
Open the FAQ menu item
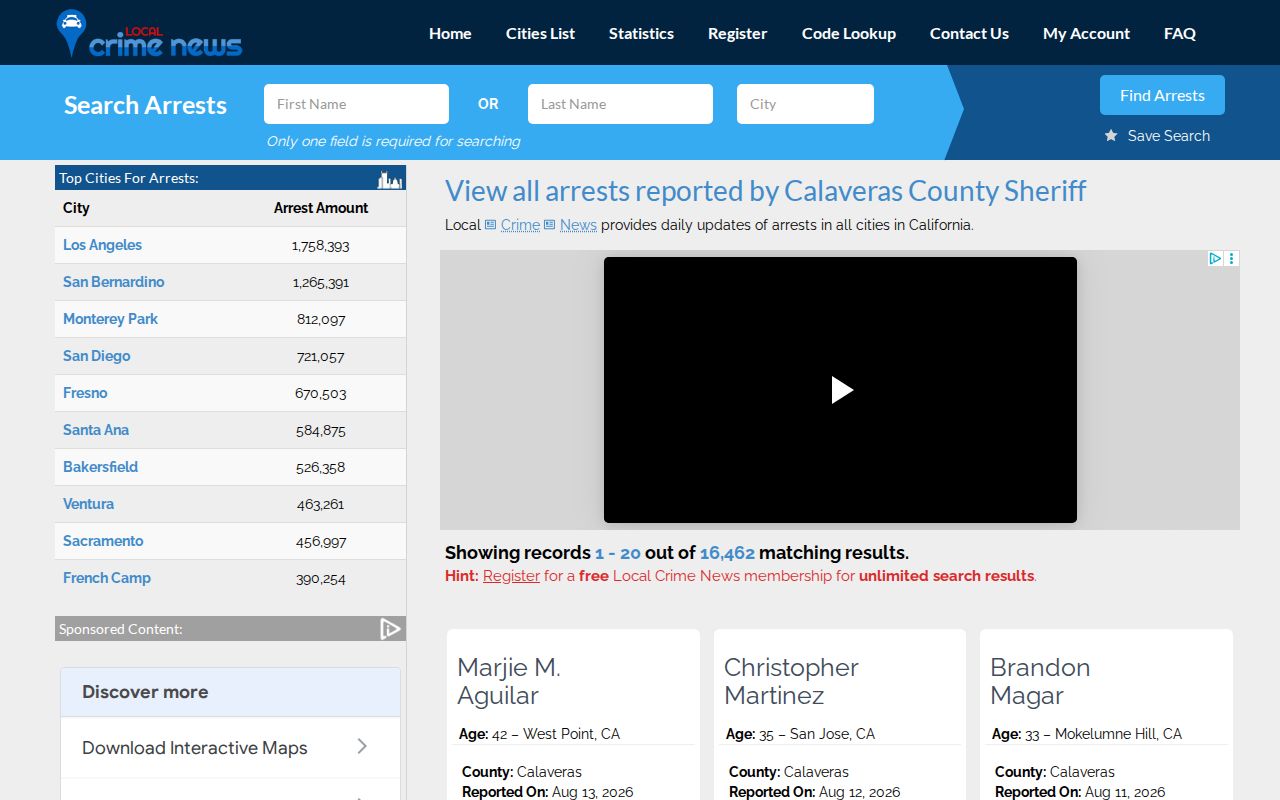pyautogui.click(x=1180, y=33)
